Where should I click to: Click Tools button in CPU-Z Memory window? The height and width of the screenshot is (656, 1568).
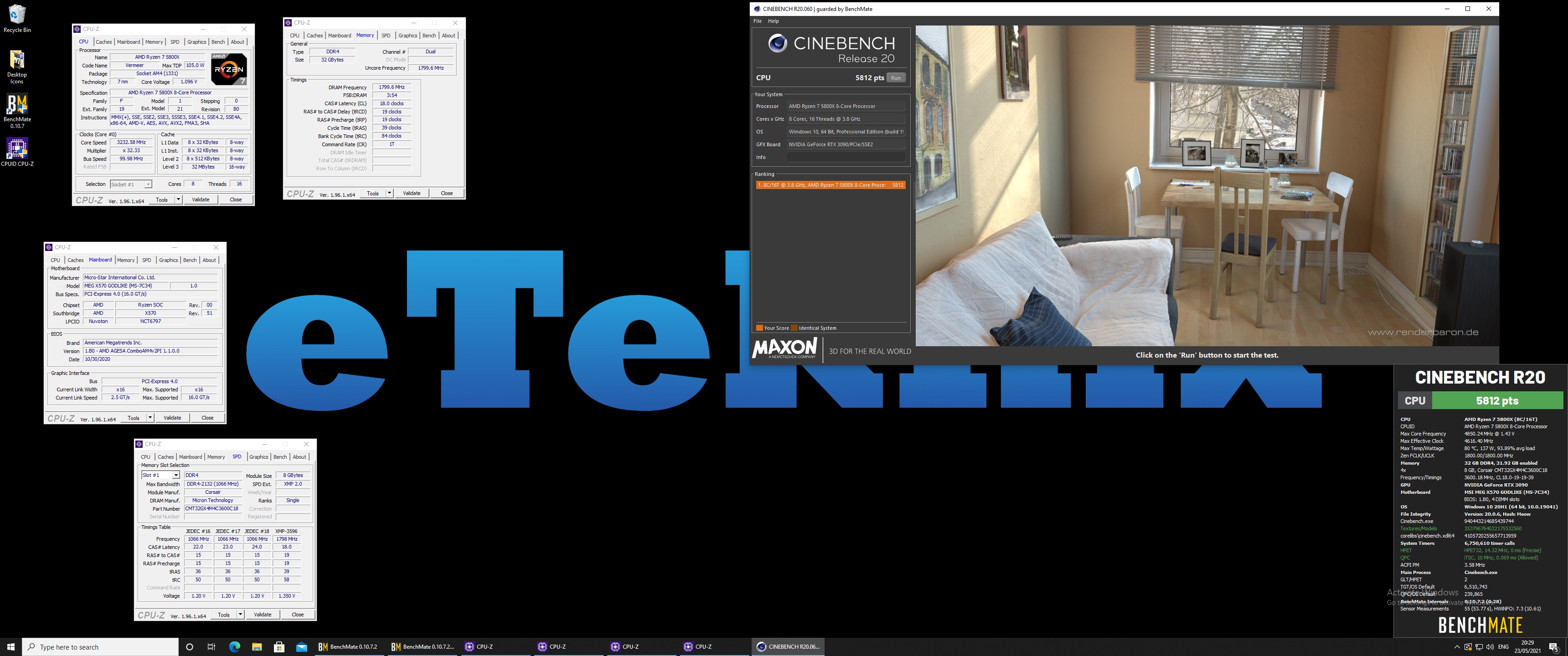(372, 194)
